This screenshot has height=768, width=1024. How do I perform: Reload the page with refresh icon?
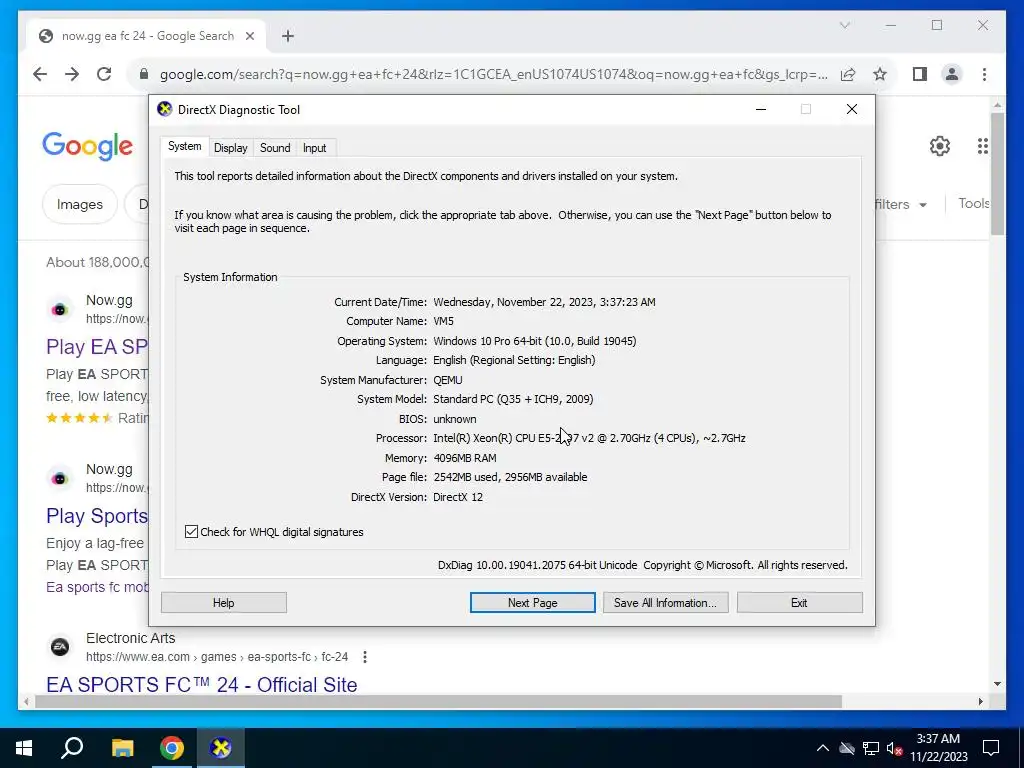coord(104,74)
